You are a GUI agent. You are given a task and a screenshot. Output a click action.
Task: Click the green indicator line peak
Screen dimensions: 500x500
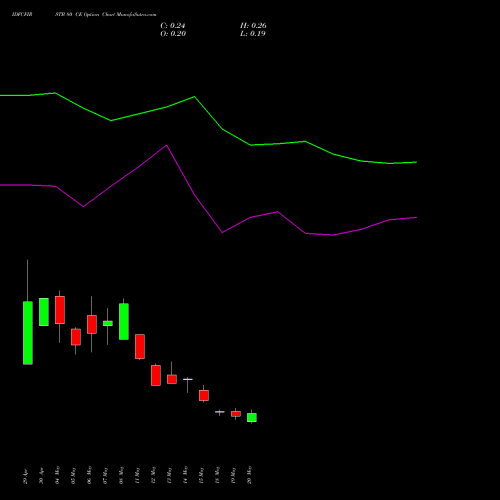[x=55, y=93]
